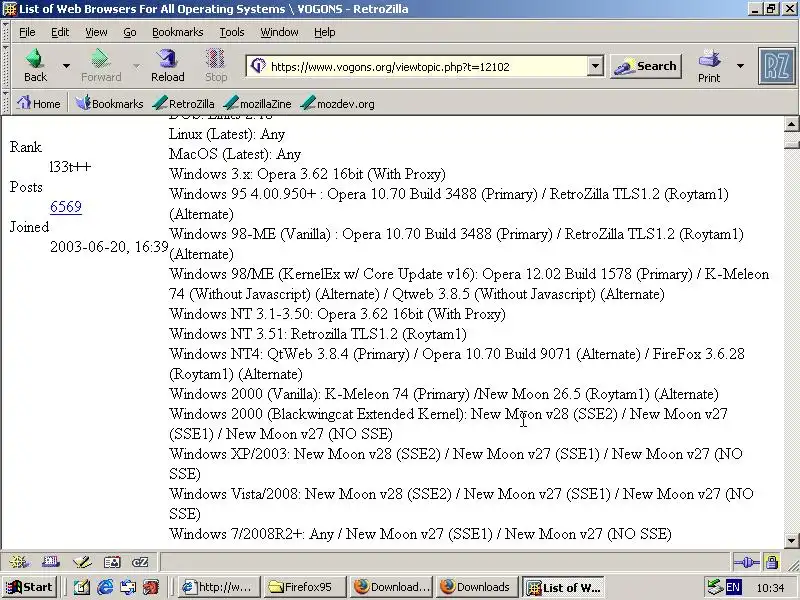
Task: Open the mozillaZine bookmark
Action: [x=258, y=104]
